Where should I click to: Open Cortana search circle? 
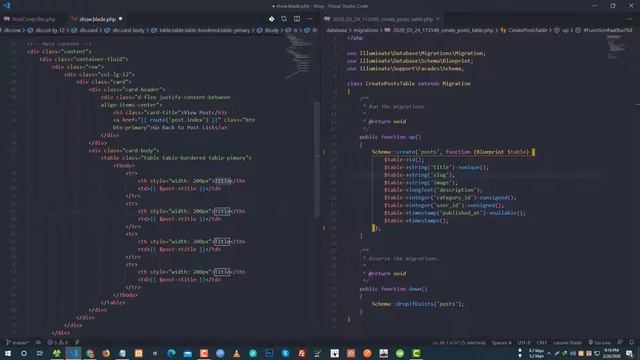(24, 353)
